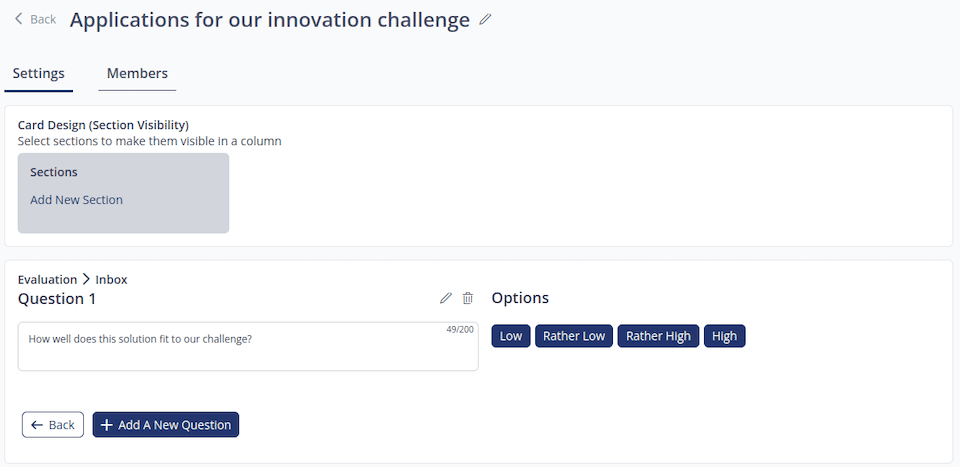Click the Question 1 heading
Viewport: 960px width, 467px height.
57,298
